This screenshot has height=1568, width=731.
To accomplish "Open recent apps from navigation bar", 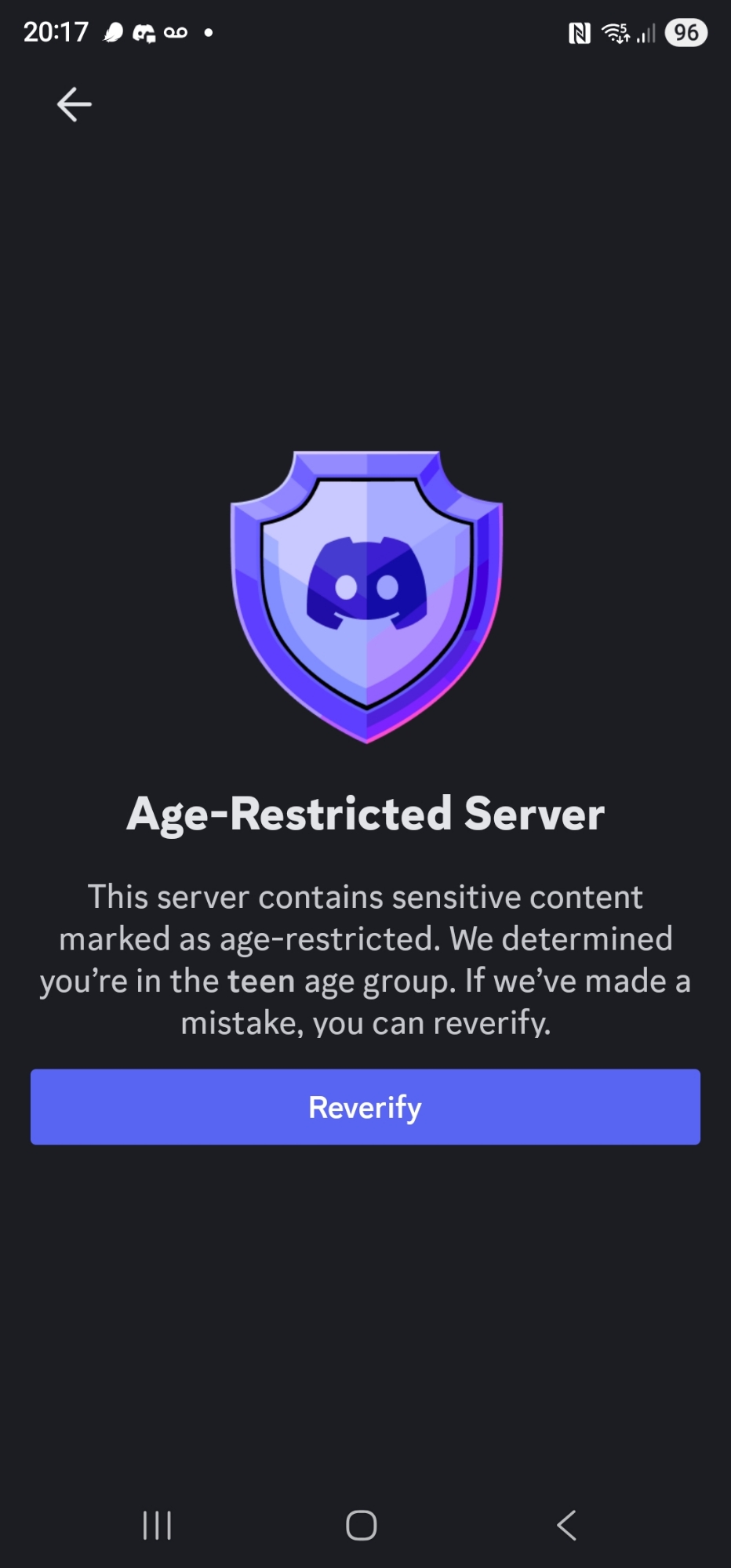I will click(x=157, y=1526).
